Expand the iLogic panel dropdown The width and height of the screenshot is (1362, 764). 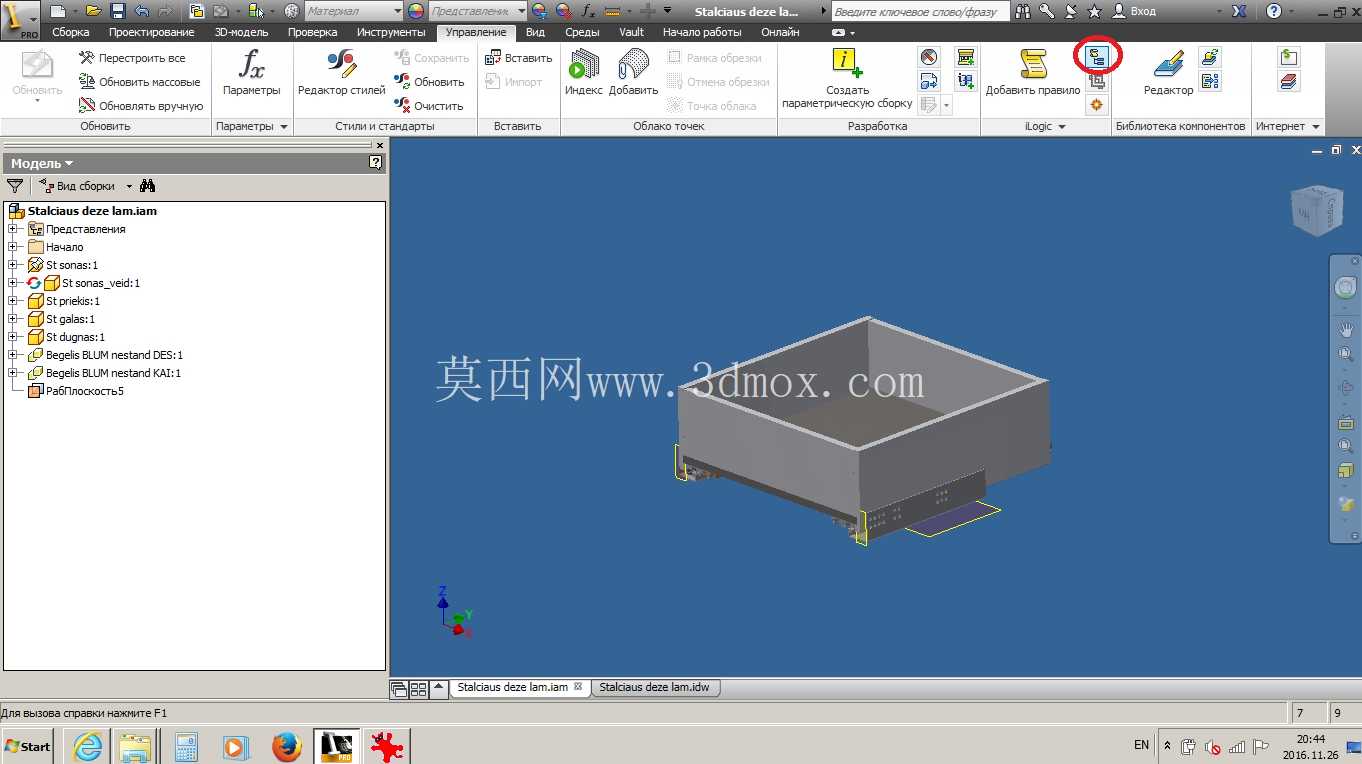click(x=1061, y=127)
